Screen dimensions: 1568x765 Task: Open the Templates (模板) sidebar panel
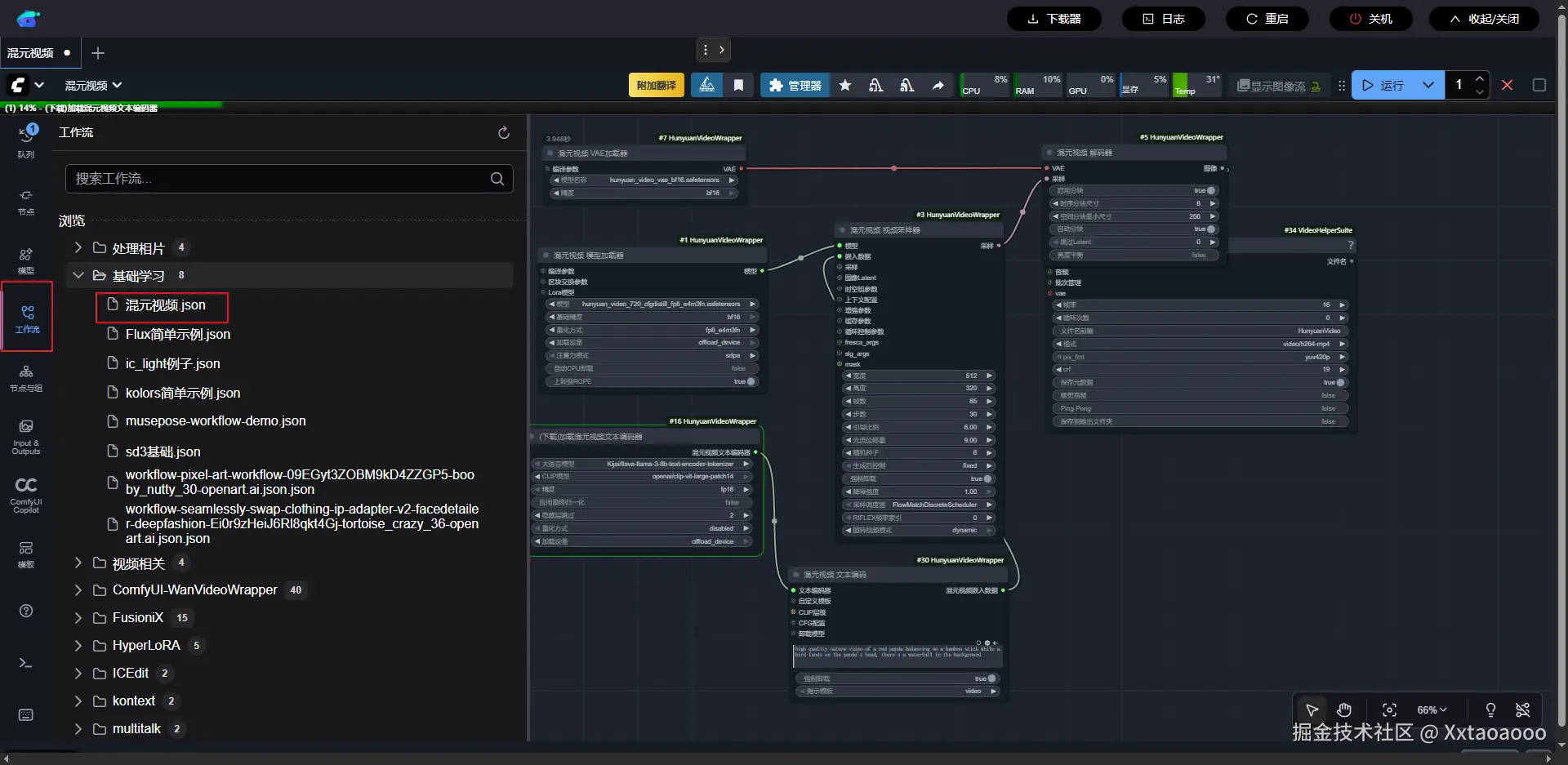[26, 554]
